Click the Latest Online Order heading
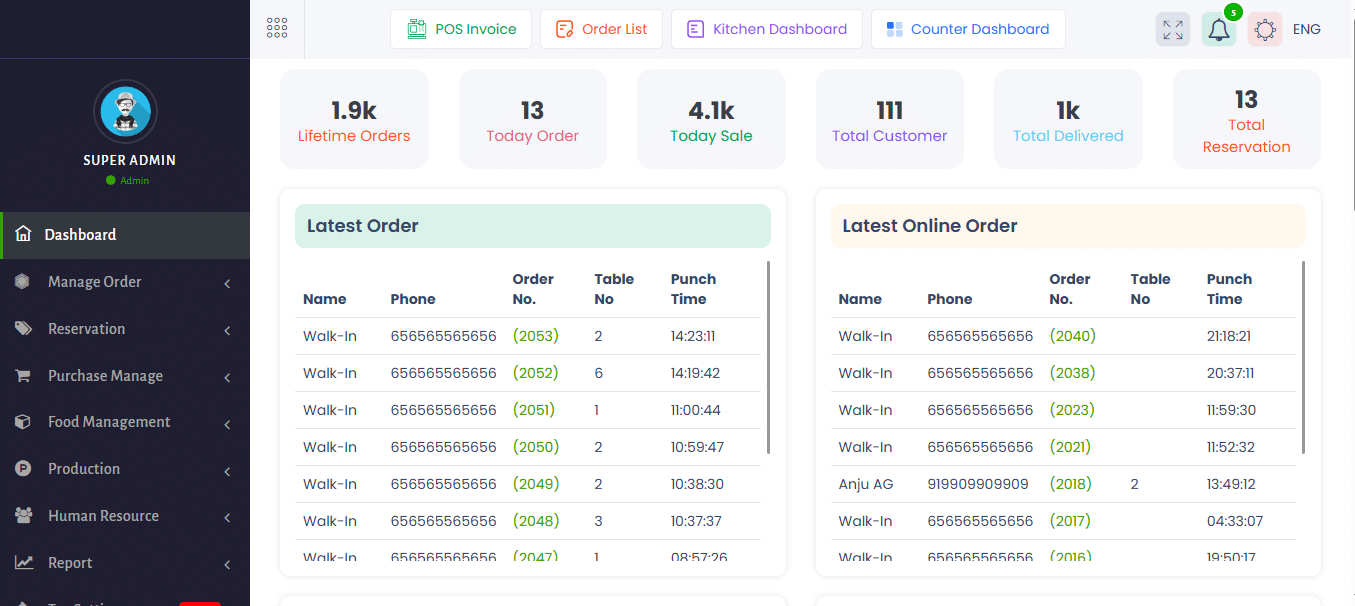1355x606 pixels. (x=930, y=226)
